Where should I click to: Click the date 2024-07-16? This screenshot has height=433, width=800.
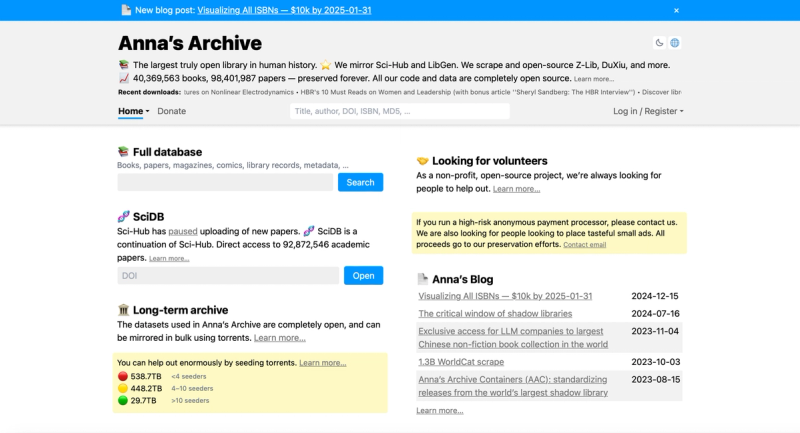click(x=655, y=314)
